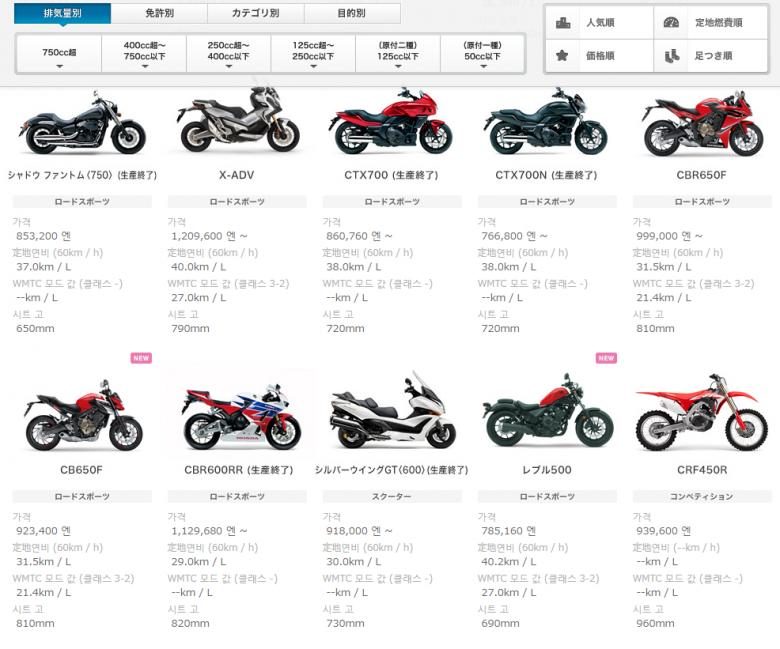Open the CBR650F model link
This screenshot has height=649, width=780.
click(x=701, y=175)
